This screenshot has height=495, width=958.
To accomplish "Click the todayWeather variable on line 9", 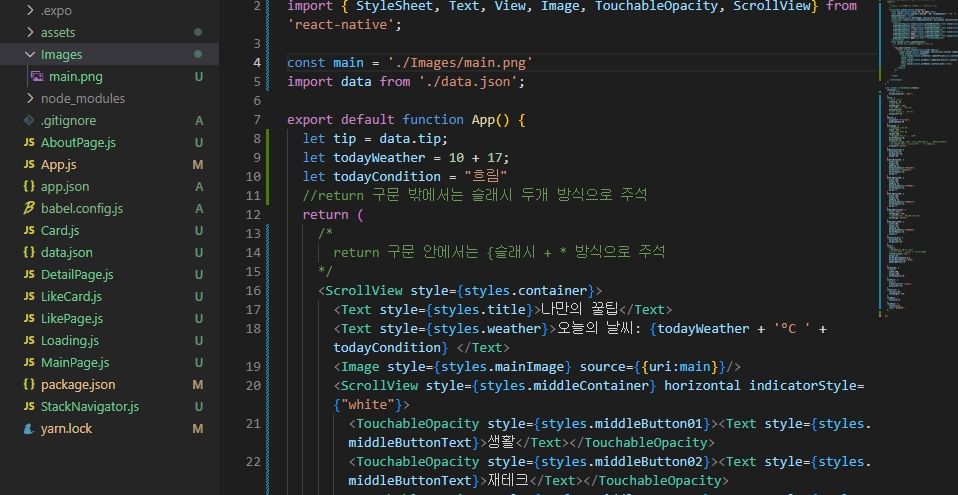I will [379, 158].
